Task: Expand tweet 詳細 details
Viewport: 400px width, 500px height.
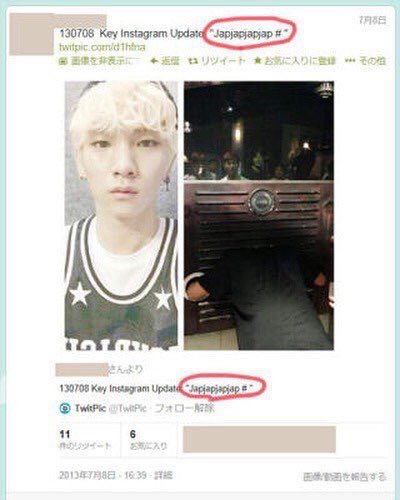Action: click(163, 475)
